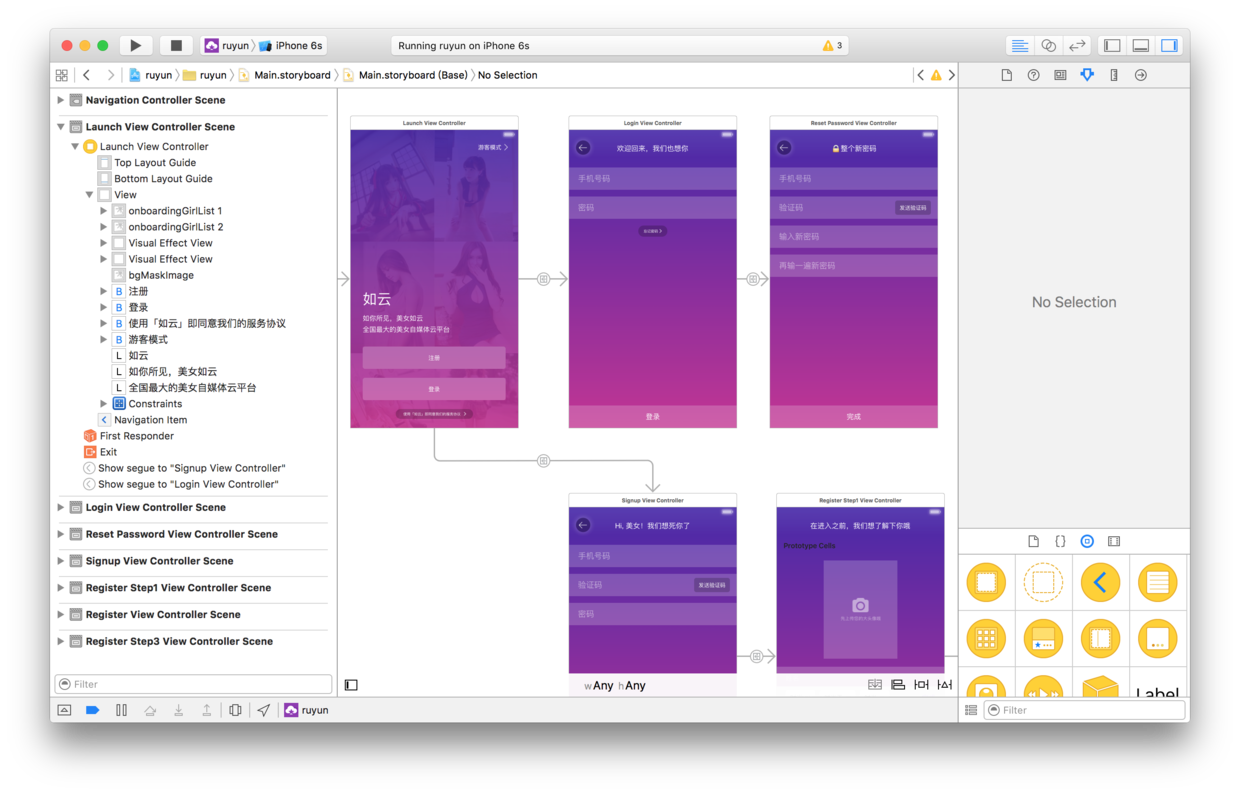Select the Attributes inspector tab

(1087, 75)
